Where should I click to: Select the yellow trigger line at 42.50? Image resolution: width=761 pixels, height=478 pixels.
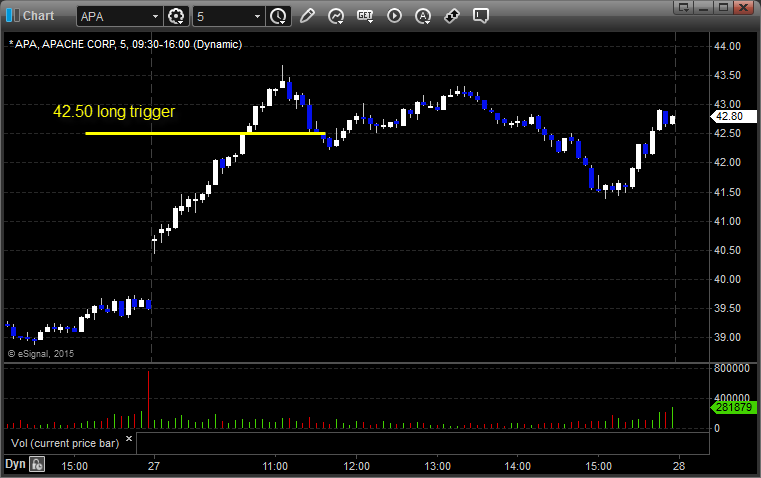[x=205, y=133]
